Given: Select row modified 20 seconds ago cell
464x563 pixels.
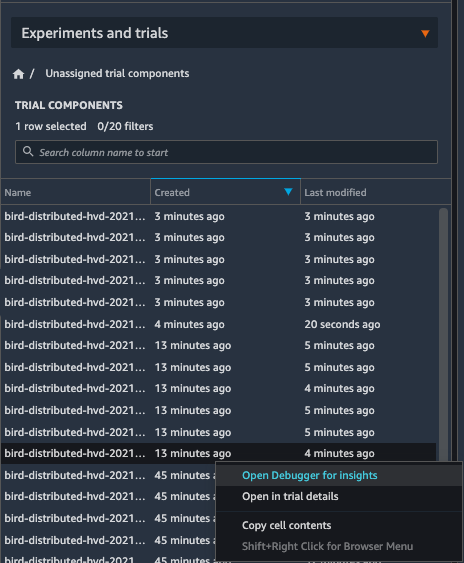Looking at the screenshot, I should [342, 325].
